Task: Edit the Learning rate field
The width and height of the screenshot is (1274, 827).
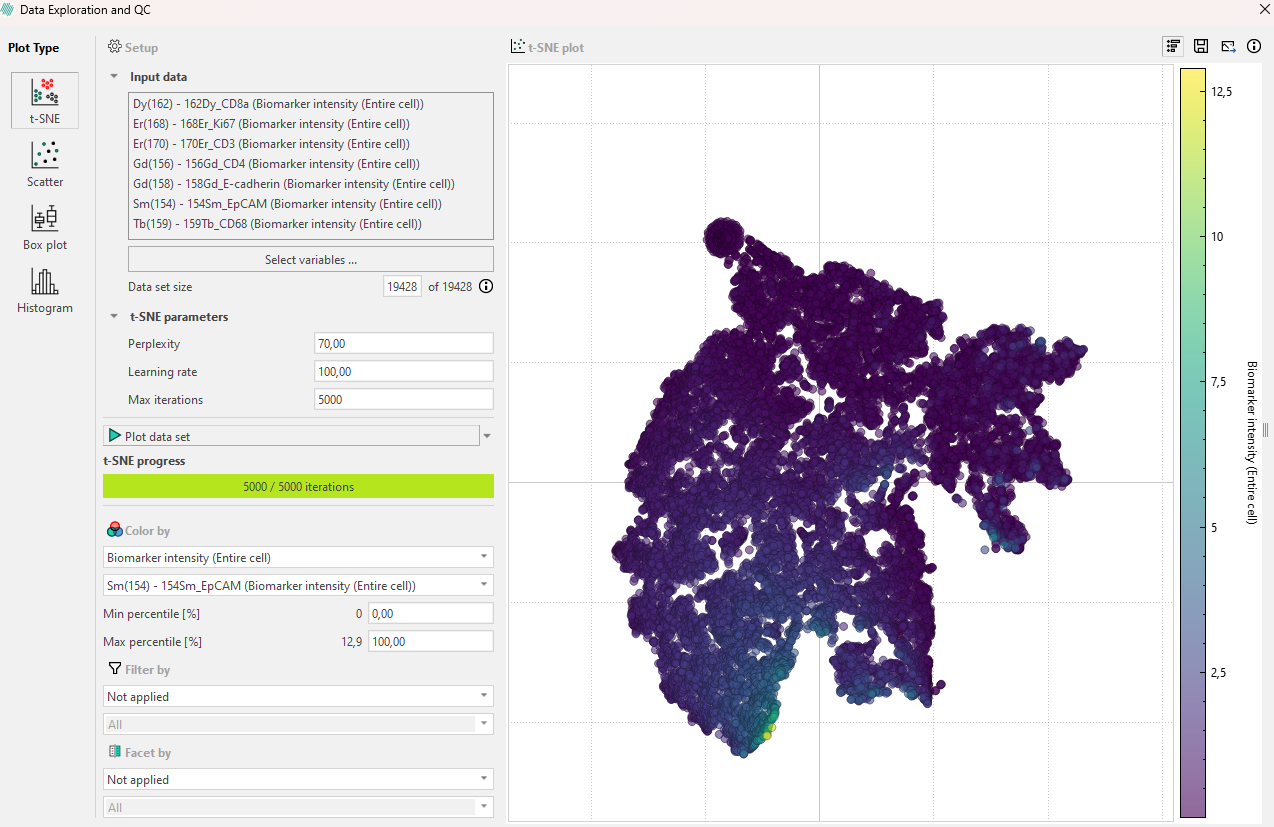Action: [x=403, y=371]
